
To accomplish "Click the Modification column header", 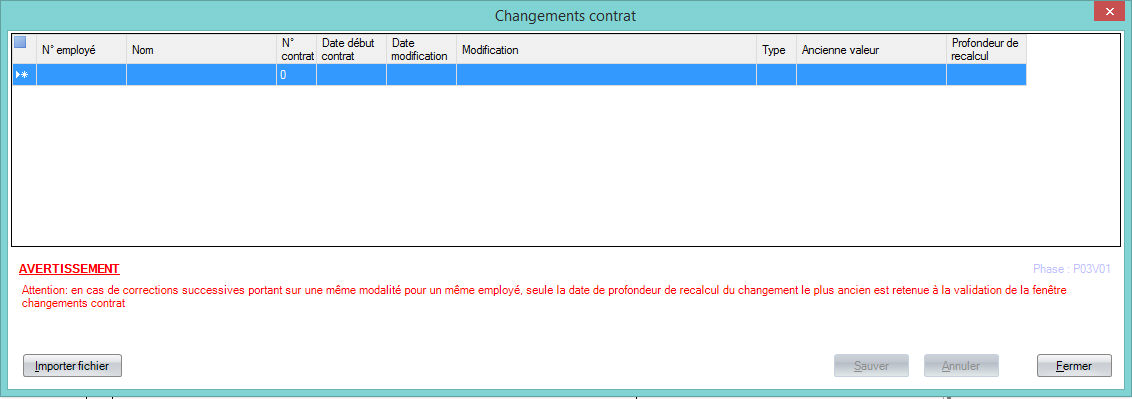I will tap(606, 50).
